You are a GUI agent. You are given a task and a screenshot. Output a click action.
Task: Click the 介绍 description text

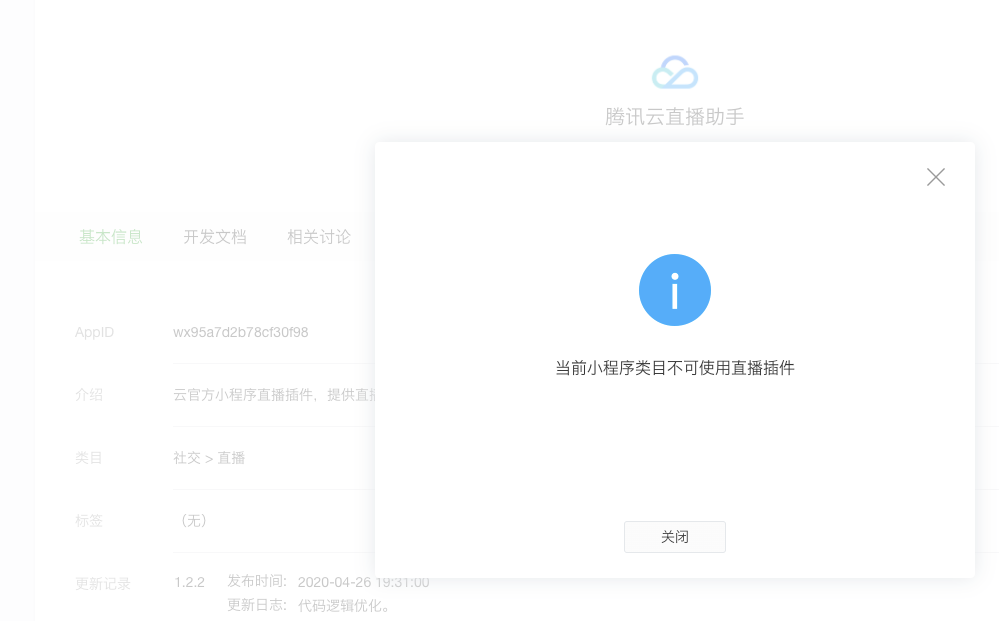pos(274,395)
